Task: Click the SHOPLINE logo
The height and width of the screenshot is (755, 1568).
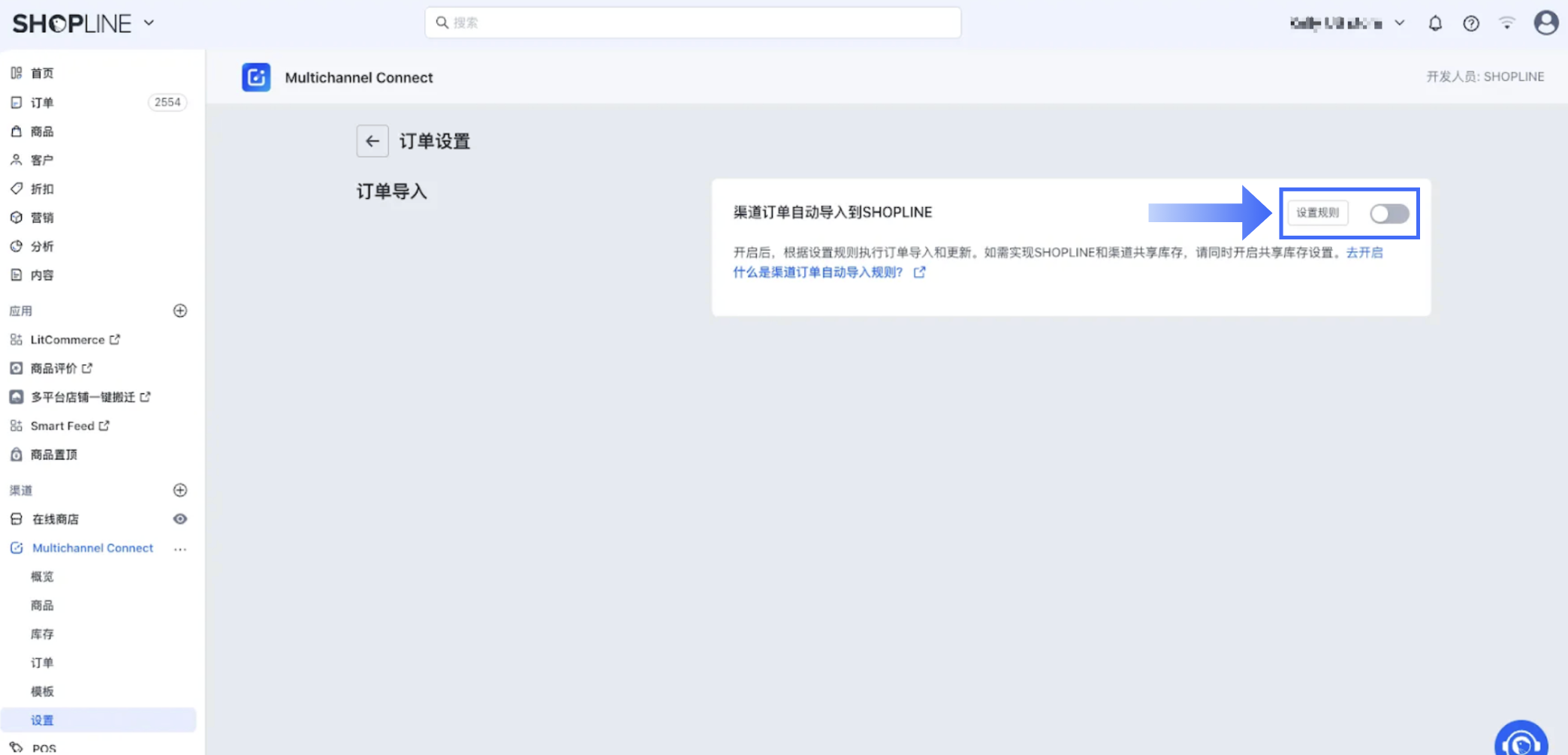Action: 72,23
